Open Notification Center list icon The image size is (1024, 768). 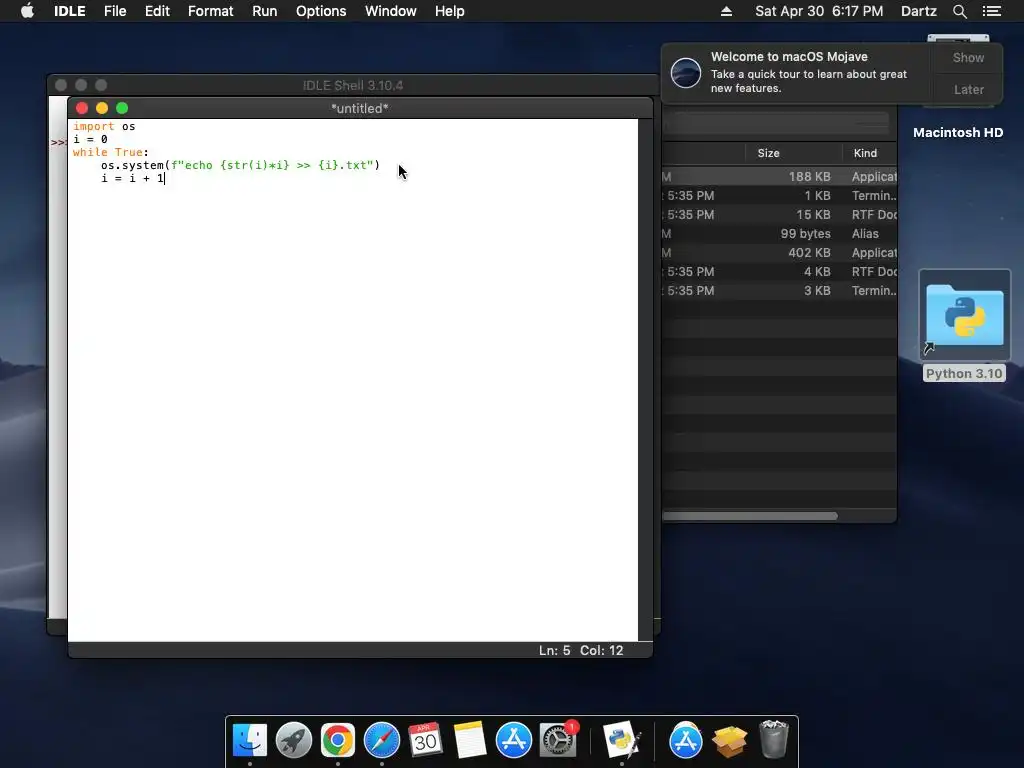coord(991,11)
